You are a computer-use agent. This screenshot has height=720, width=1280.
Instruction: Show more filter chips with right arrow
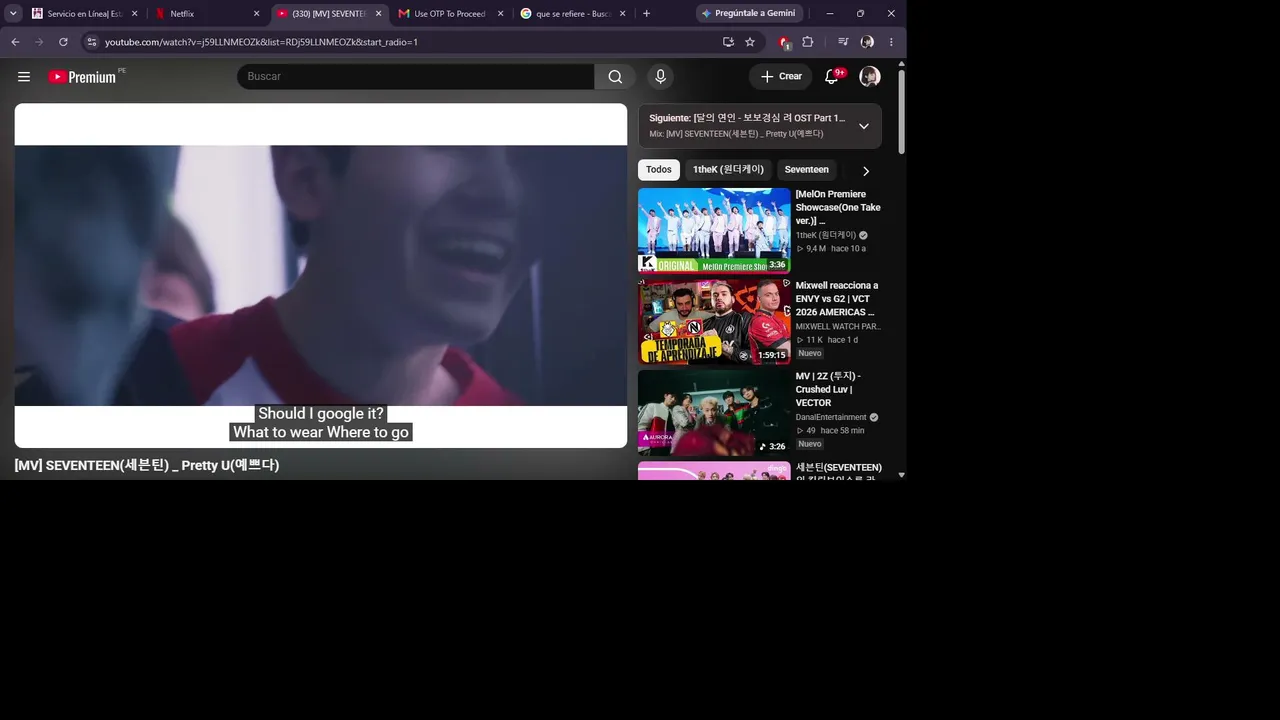click(866, 171)
